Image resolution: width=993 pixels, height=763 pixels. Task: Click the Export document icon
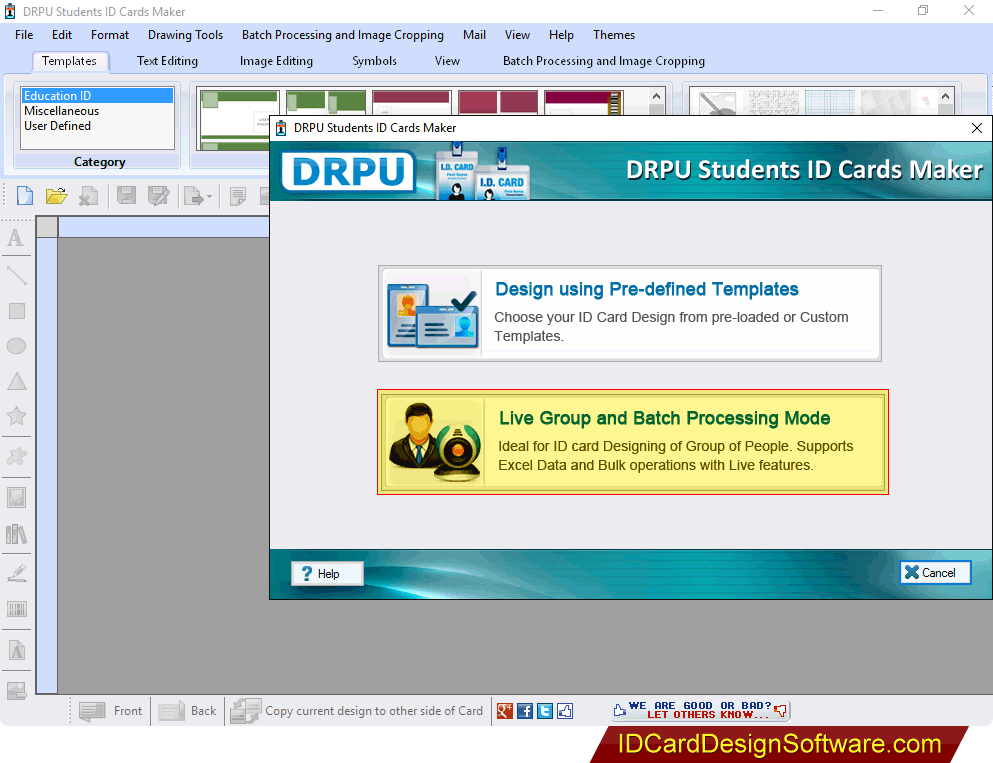193,196
